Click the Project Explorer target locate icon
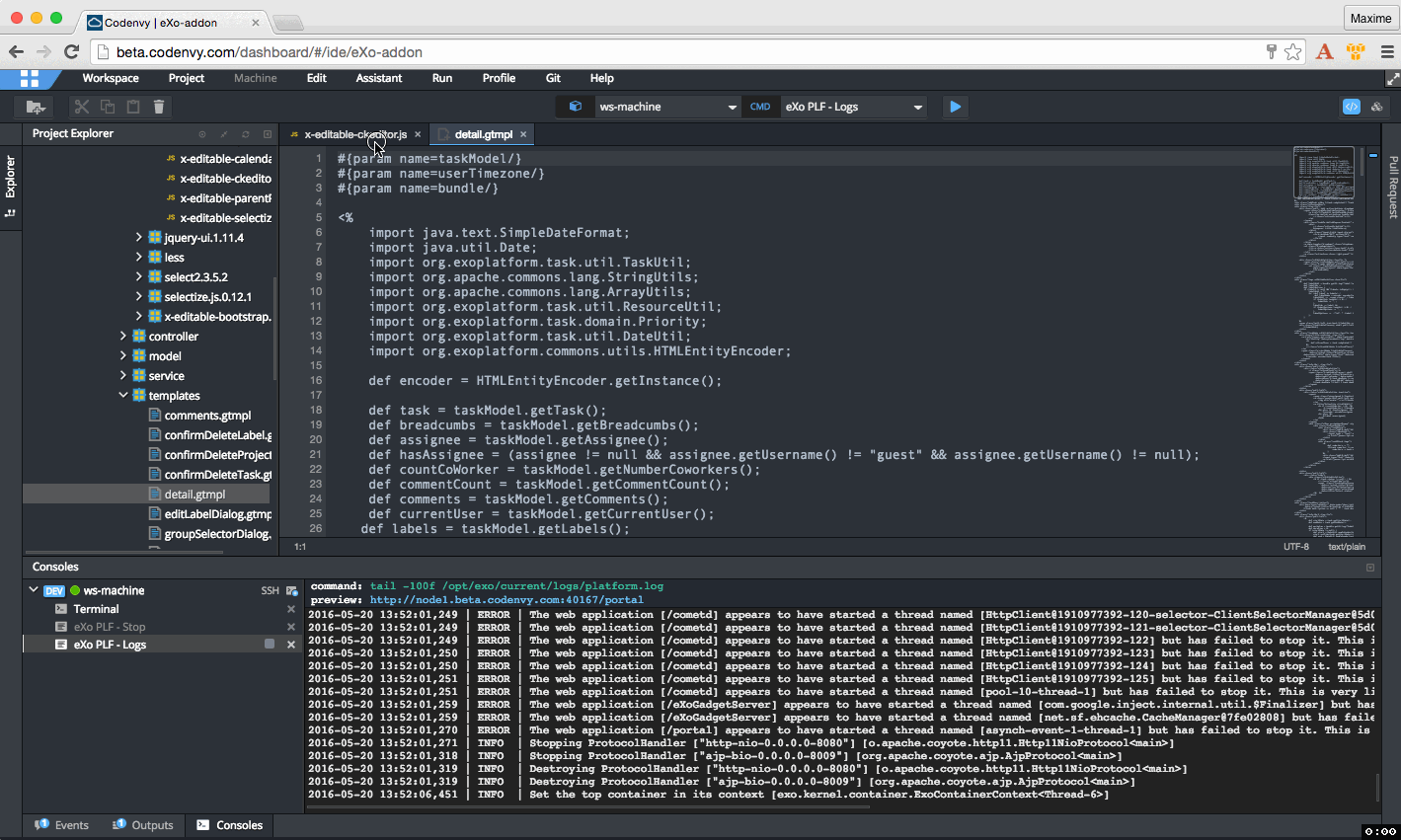This screenshot has height=840, width=1401. 202,134
